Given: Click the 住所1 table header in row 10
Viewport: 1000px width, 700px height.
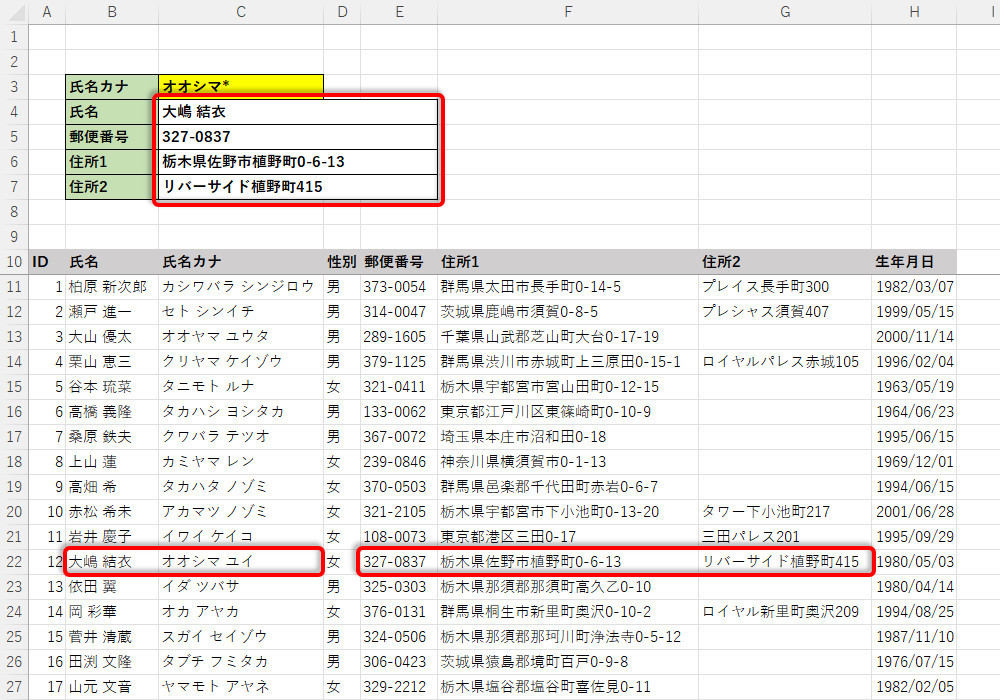Looking at the screenshot, I should (x=568, y=261).
